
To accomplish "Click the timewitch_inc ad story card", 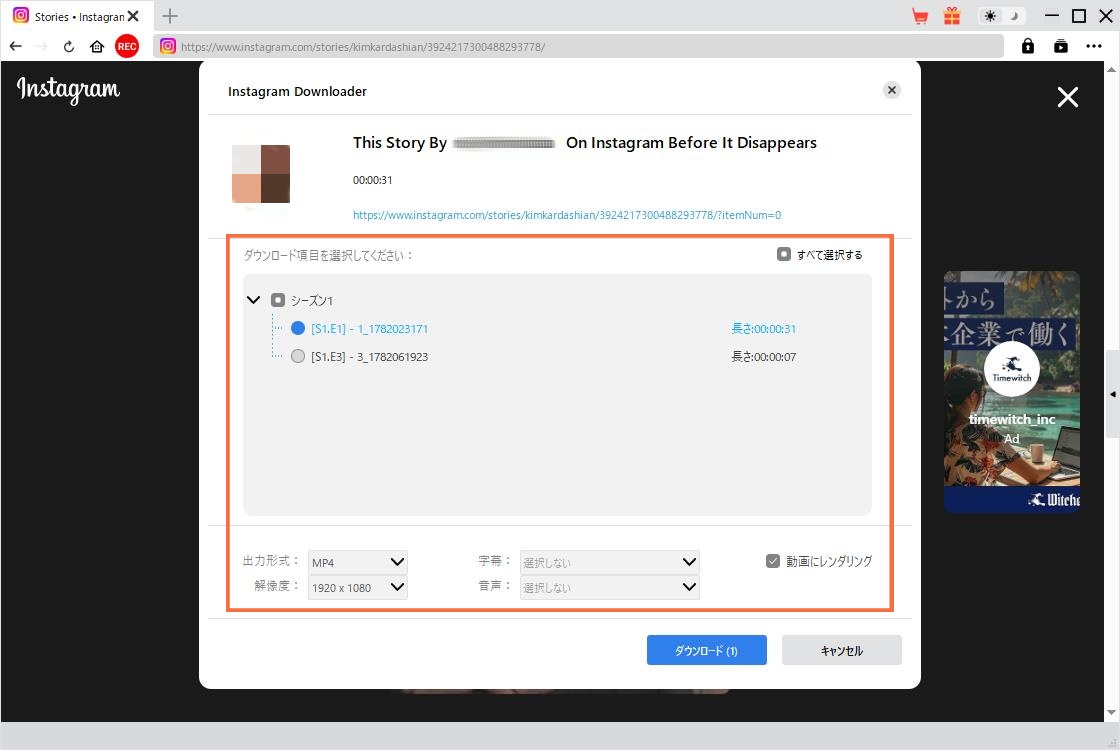I will click(x=1011, y=391).
